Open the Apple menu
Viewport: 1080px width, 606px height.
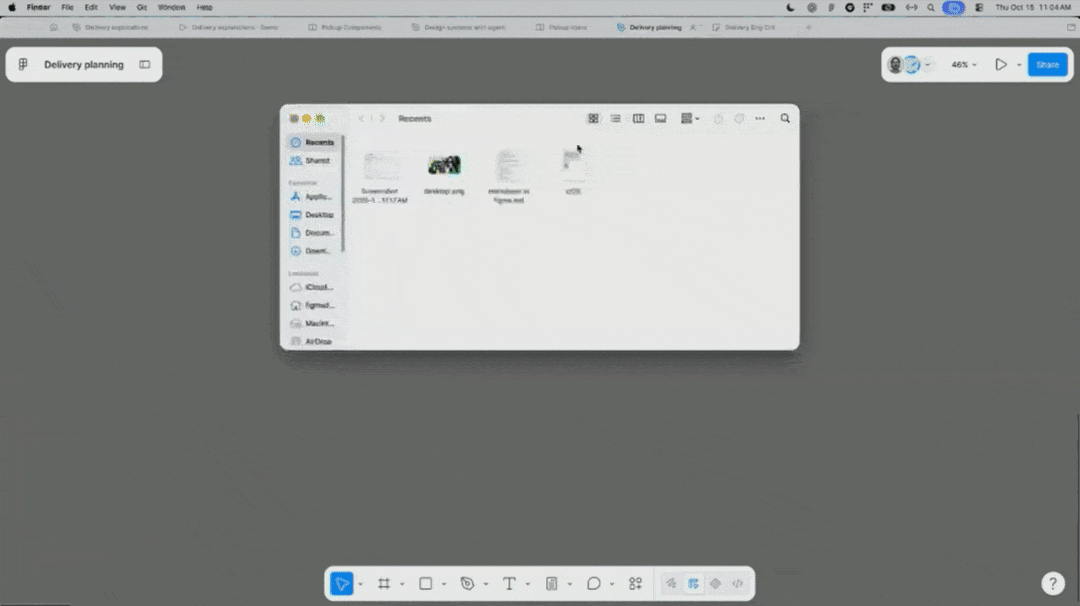12,8
